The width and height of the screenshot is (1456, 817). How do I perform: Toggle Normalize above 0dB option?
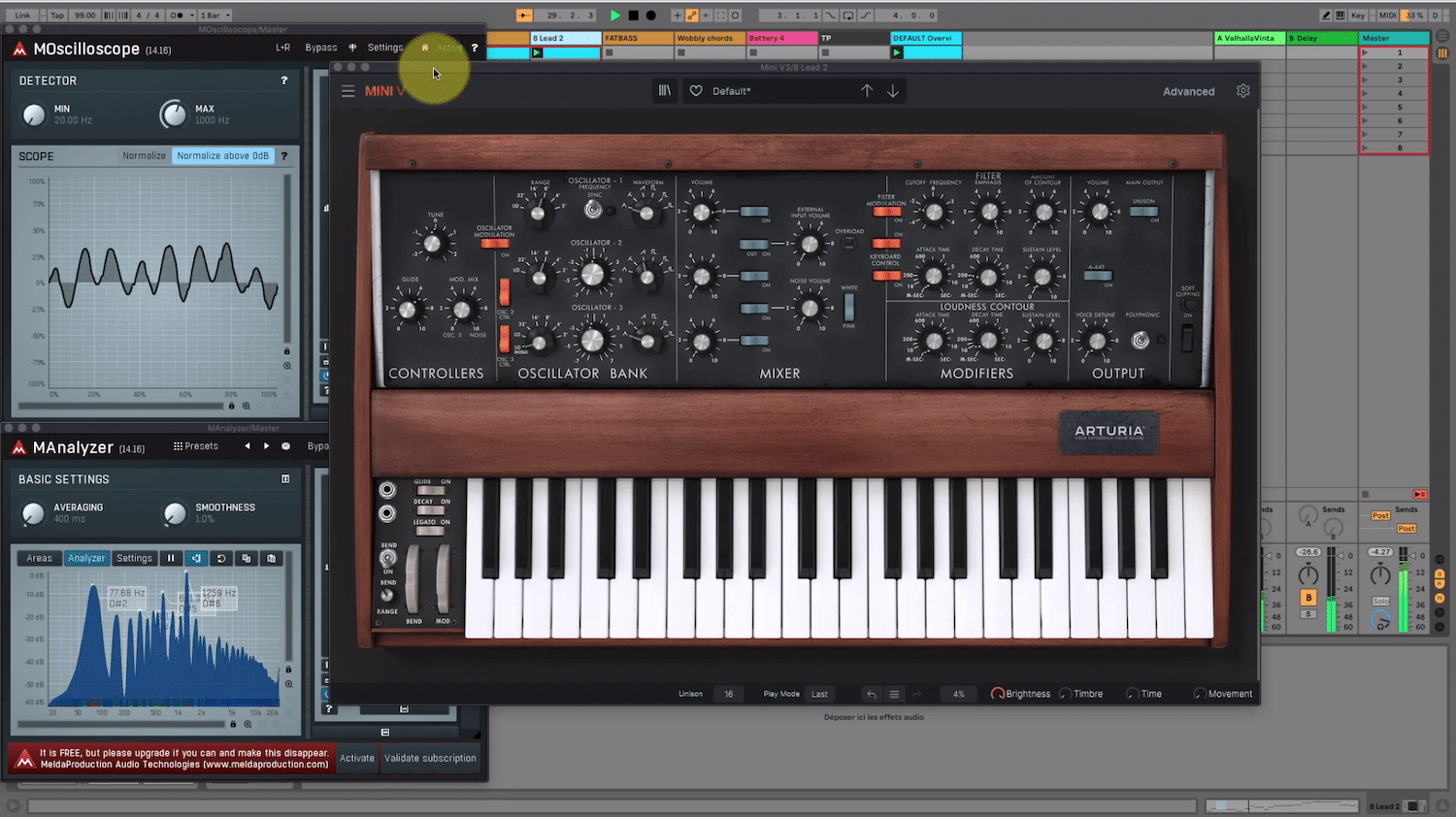(x=222, y=155)
